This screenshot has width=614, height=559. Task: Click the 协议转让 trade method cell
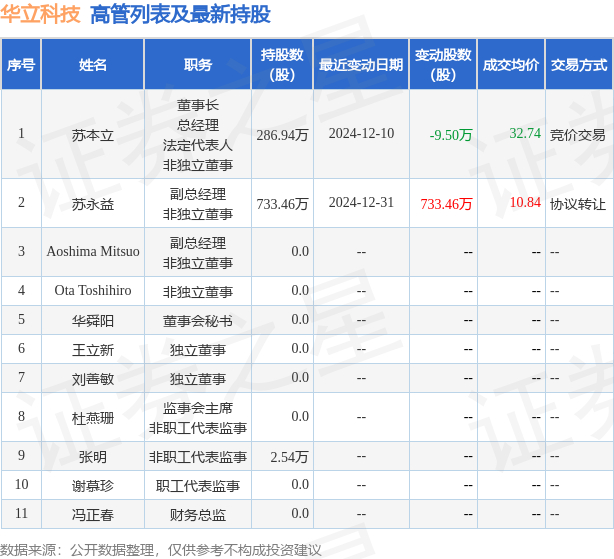(x=578, y=204)
